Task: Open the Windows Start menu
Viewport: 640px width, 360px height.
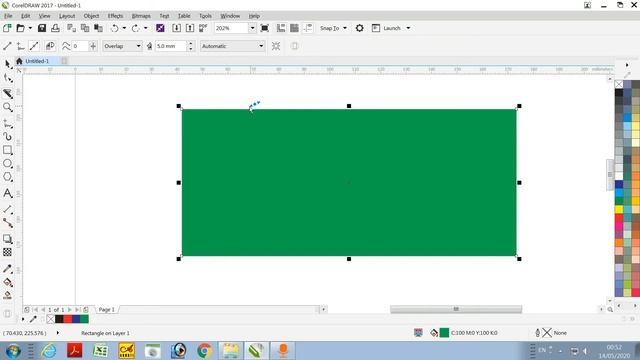Action: (13, 351)
